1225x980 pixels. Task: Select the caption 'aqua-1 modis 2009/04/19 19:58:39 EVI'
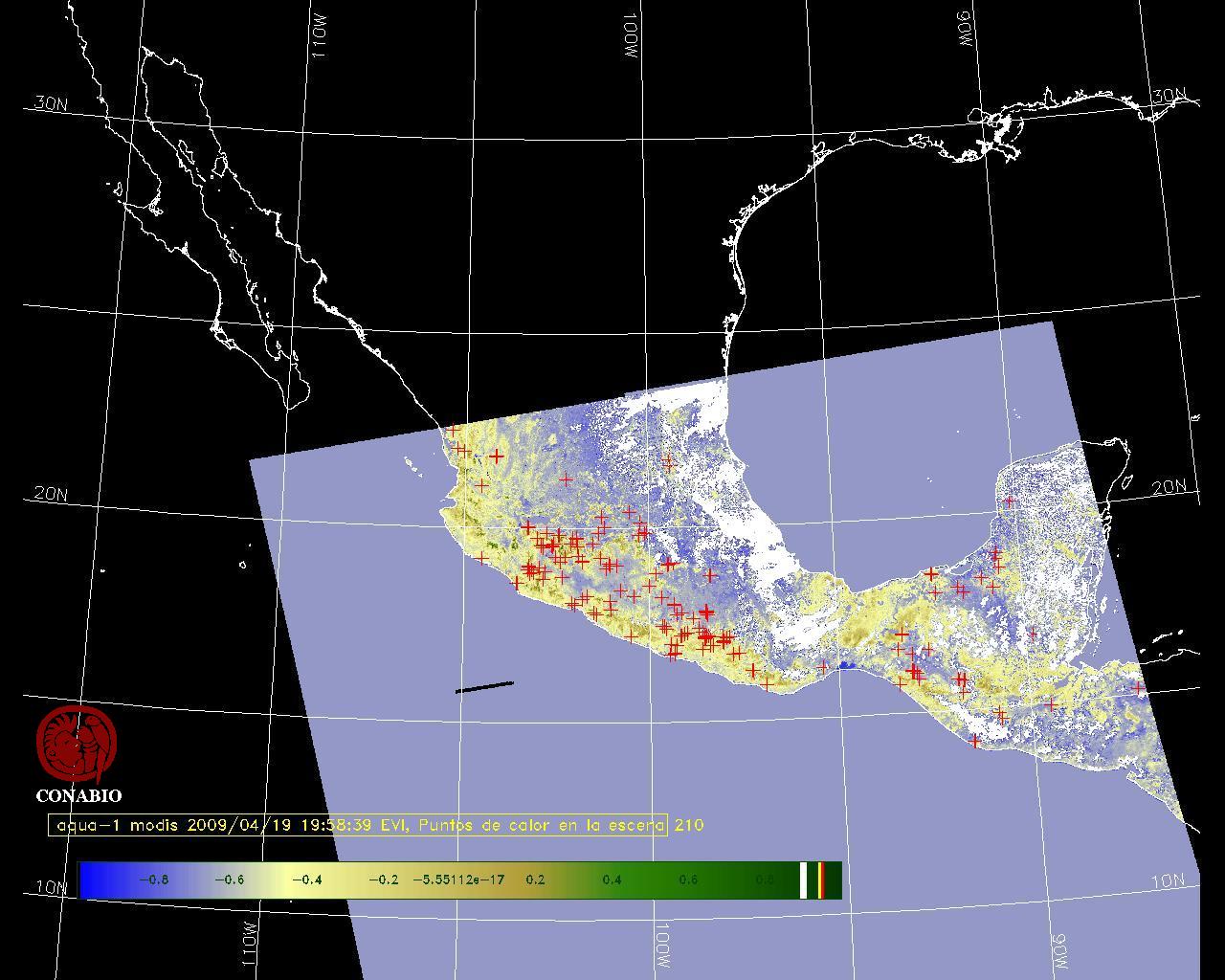point(233,825)
